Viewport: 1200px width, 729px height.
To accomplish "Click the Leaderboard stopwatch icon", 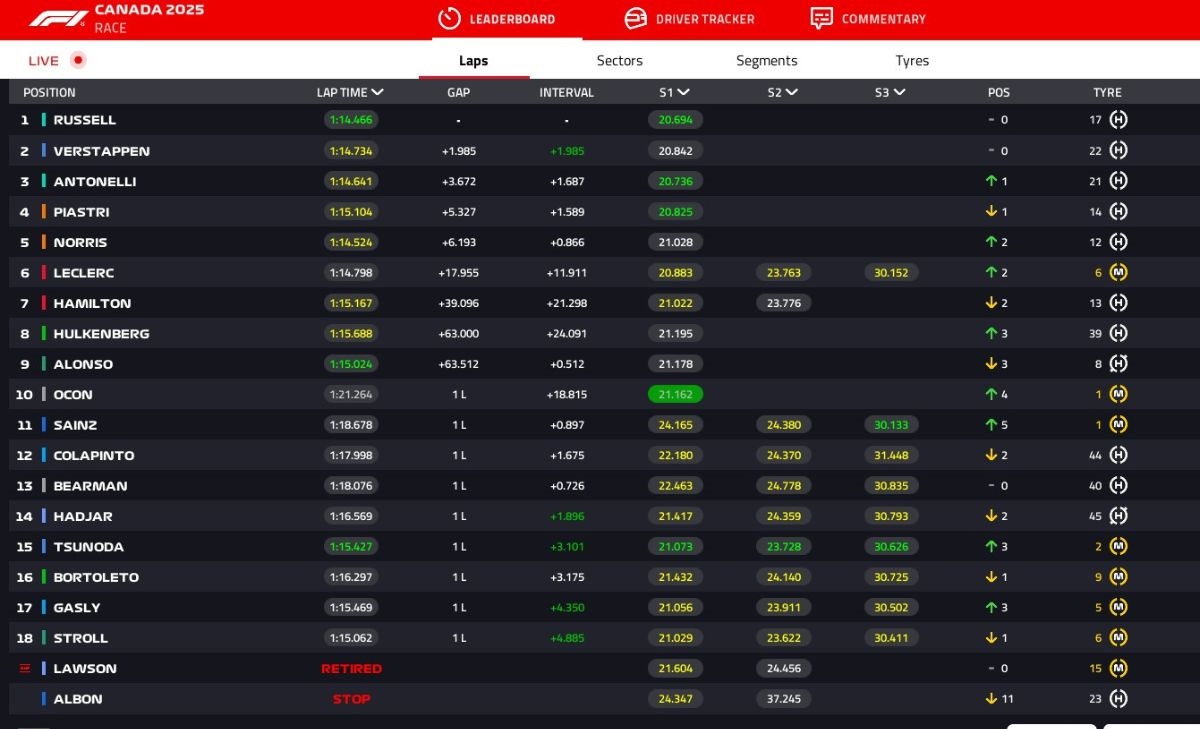I will [x=450, y=19].
